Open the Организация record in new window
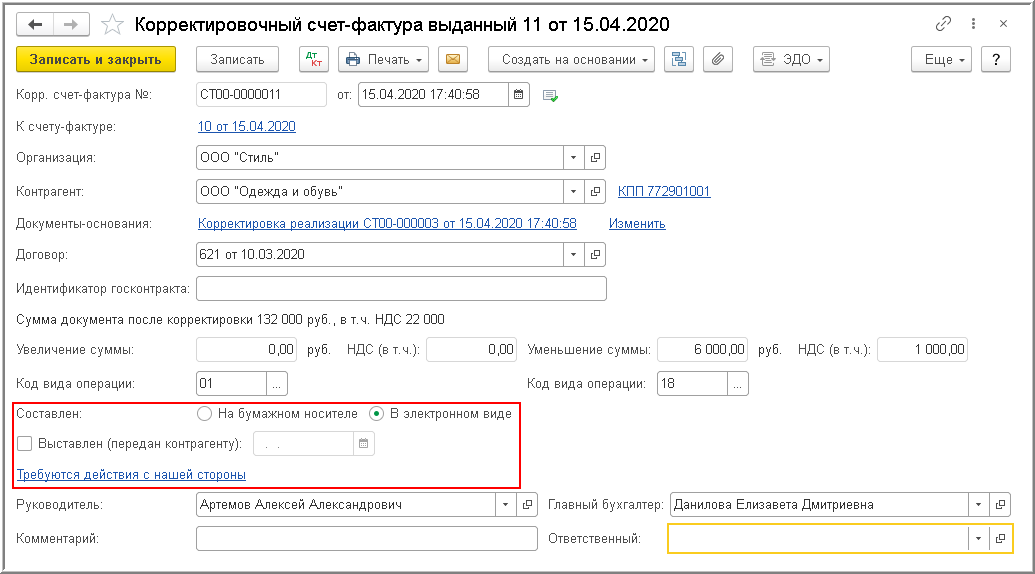 point(595,158)
